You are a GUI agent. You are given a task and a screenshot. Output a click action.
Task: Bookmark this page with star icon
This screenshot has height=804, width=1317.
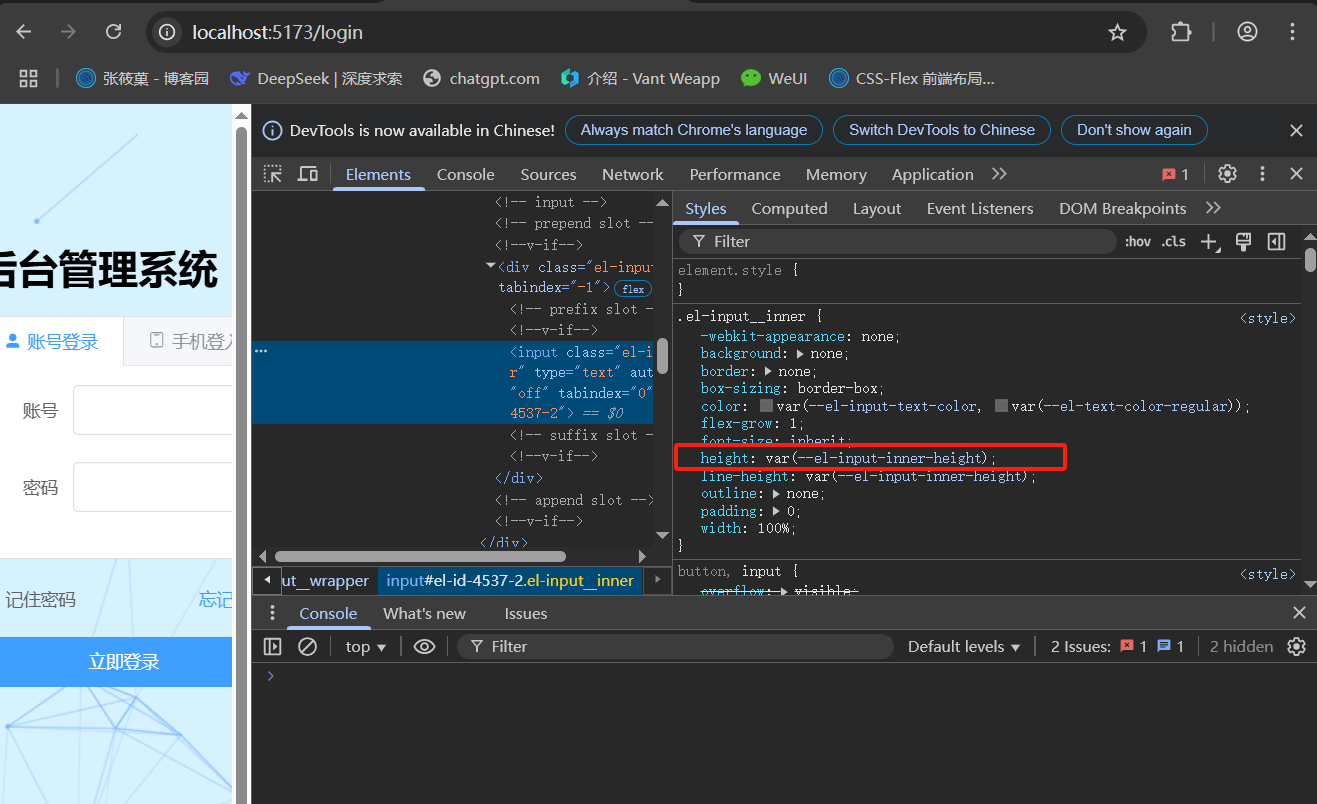[1117, 32]
